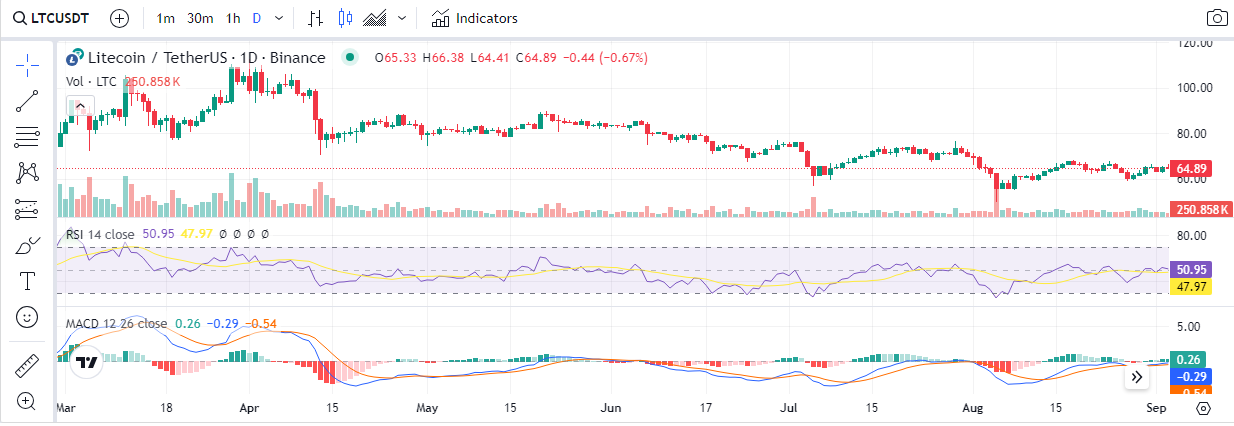Select the 1h timeframe

(x=233, y=18)
